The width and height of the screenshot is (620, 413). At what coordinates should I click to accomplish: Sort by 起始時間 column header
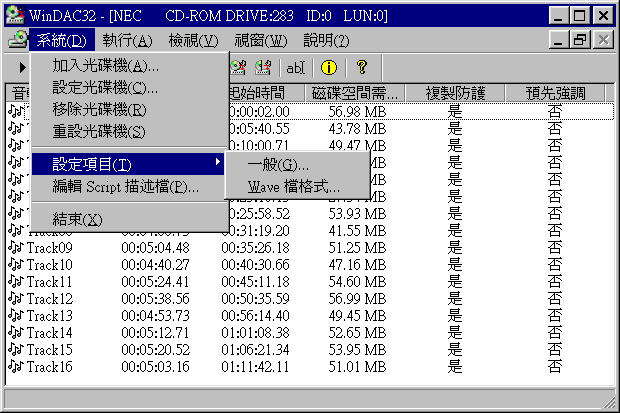click(267, 93)
